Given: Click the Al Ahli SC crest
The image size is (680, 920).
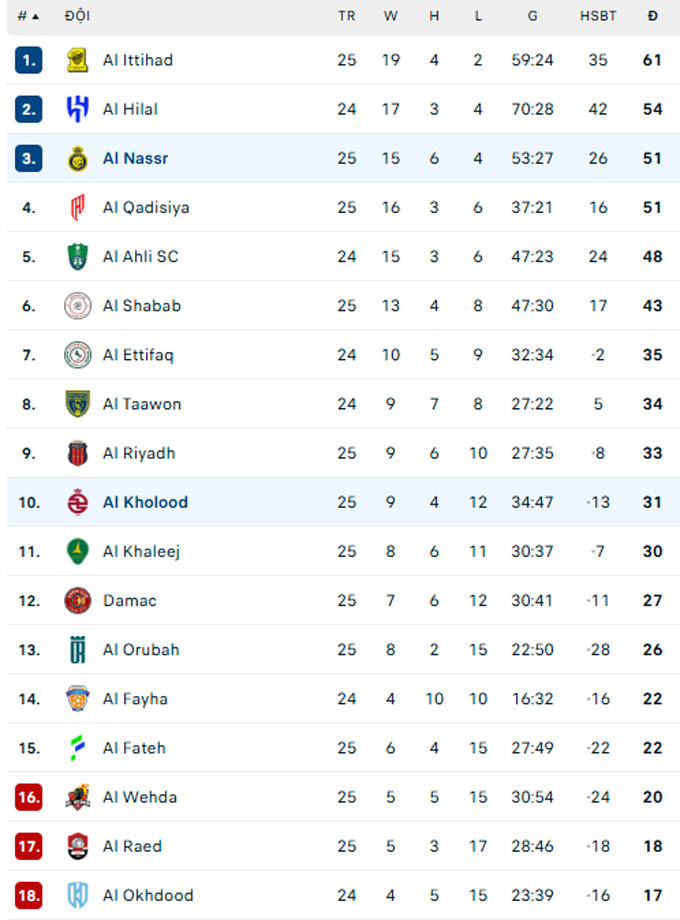Looking at the screenshot, I should [77, 256].
